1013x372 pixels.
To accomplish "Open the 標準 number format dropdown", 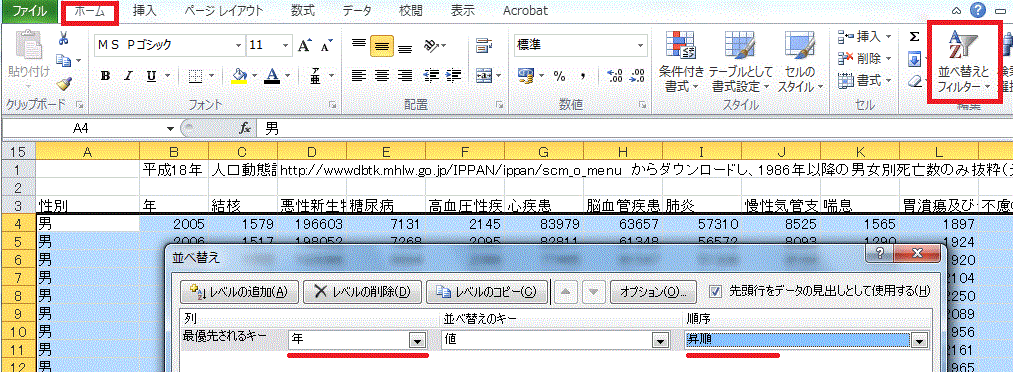I will 640,45.
